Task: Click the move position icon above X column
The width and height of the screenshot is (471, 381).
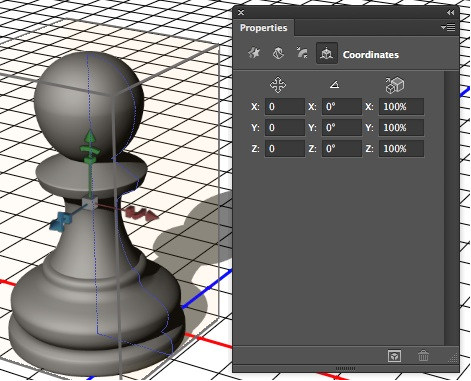Action: [x=278, y=85]
